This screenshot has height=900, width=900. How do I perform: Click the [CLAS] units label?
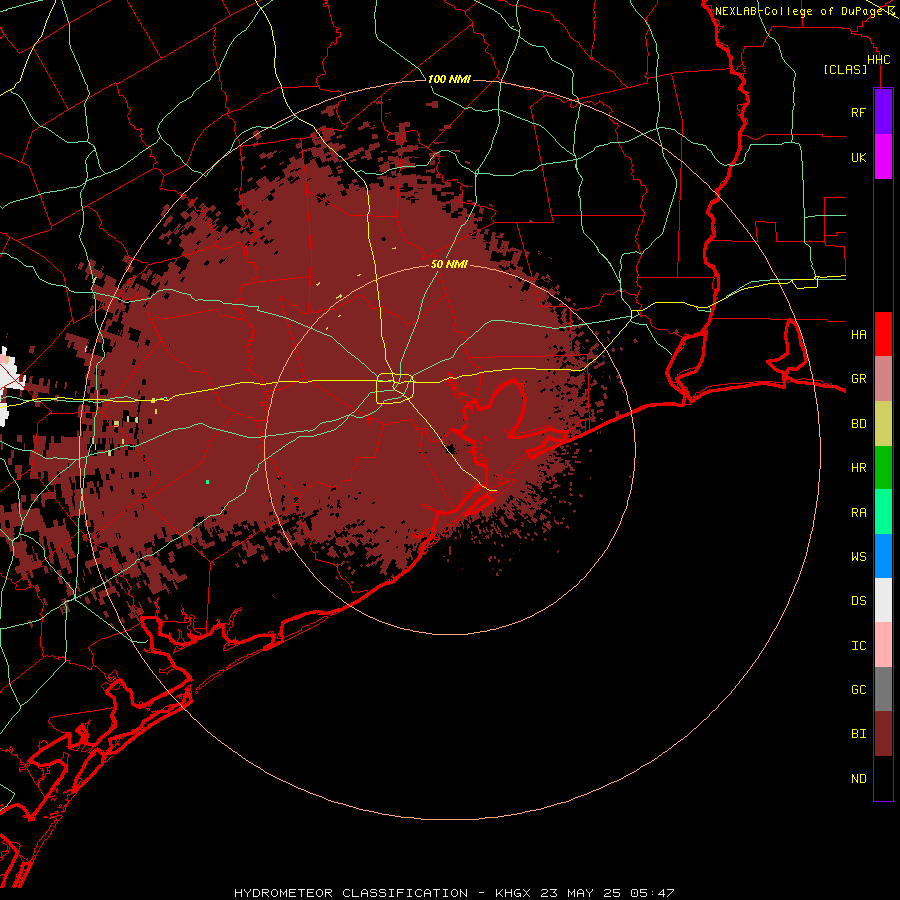(845, 69)
